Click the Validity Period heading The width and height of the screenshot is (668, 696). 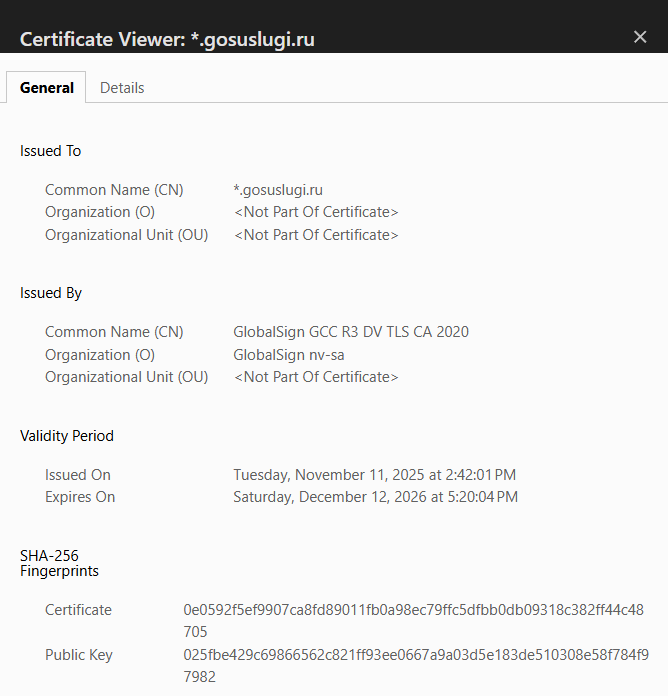click(x=67, y=436)
